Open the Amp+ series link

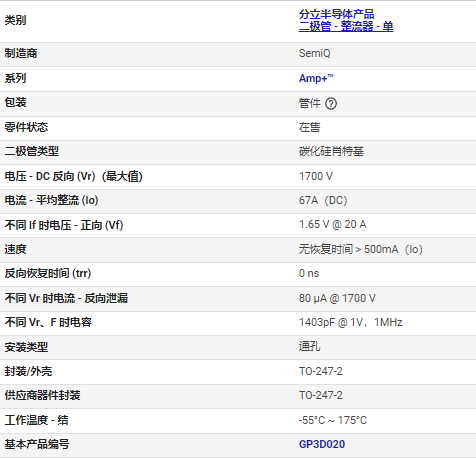point(316,78)
